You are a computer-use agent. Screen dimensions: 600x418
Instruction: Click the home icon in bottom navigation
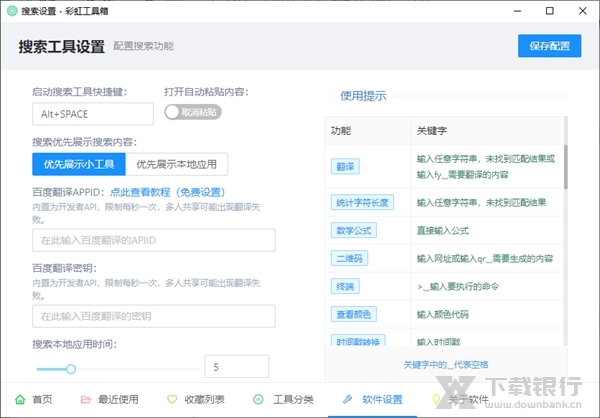pos(20,400)
